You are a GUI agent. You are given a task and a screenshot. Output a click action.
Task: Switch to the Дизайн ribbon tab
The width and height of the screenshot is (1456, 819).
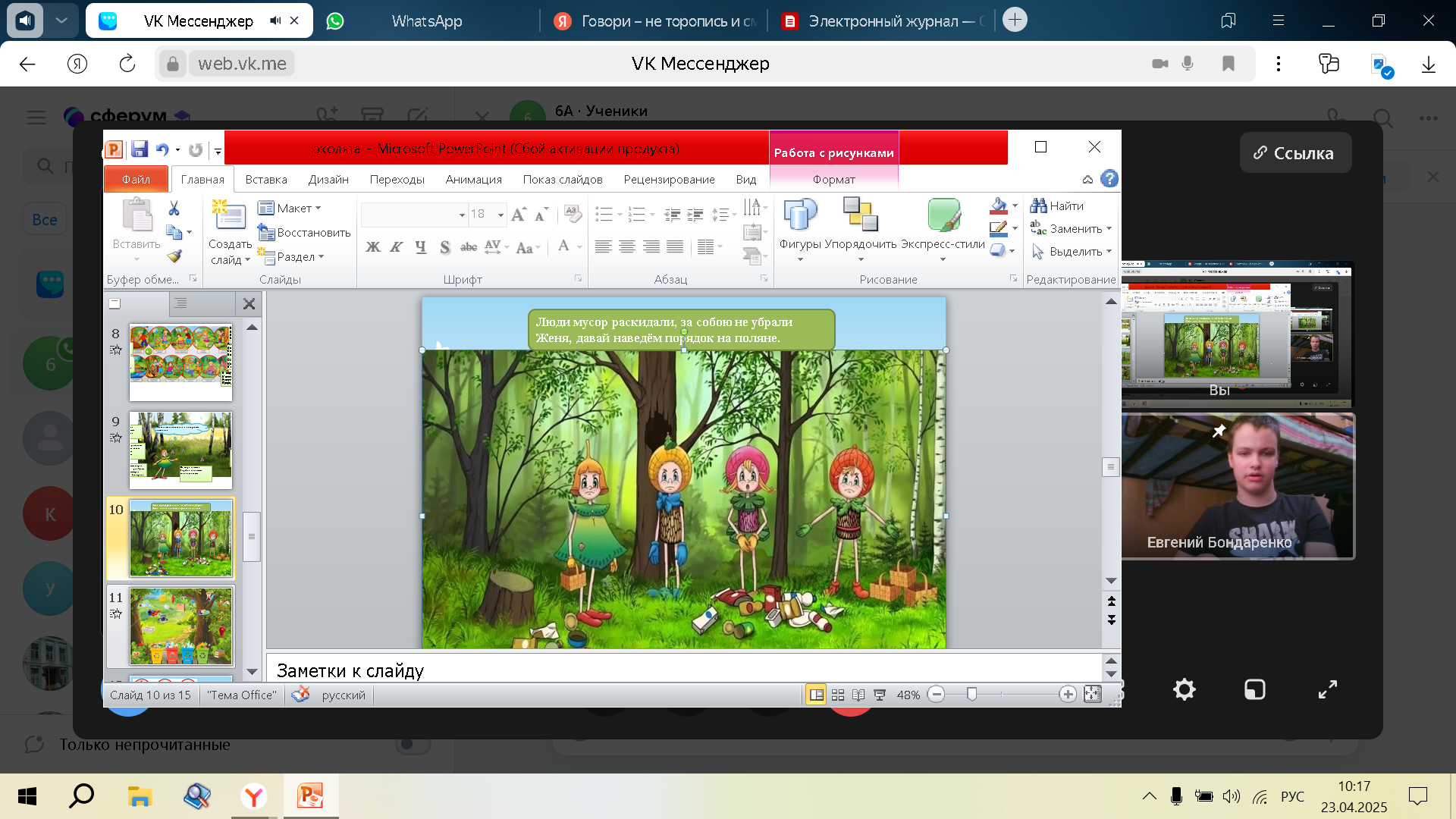tap(328, 179)
